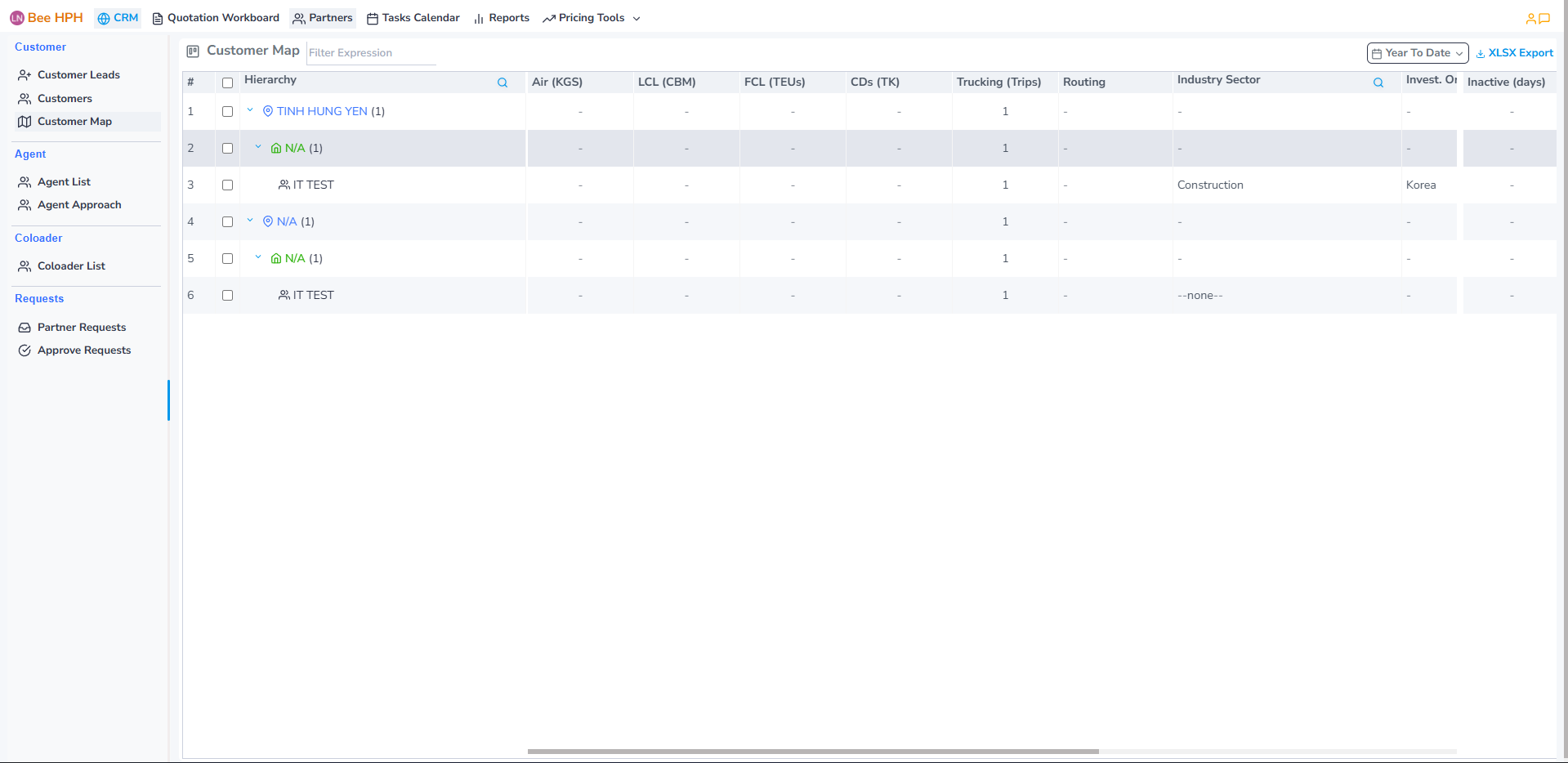Open the Reports menu
Image resolution: width=1568 pixels, height=763 pixels.
(x=502, y=18)
